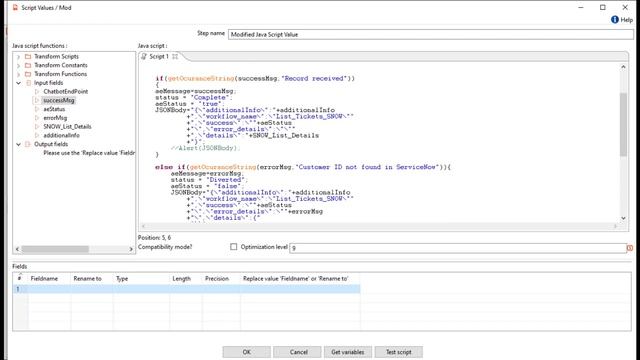The image size is (640, 360).
Task: Click the Help icon
Action: (614, 20)
